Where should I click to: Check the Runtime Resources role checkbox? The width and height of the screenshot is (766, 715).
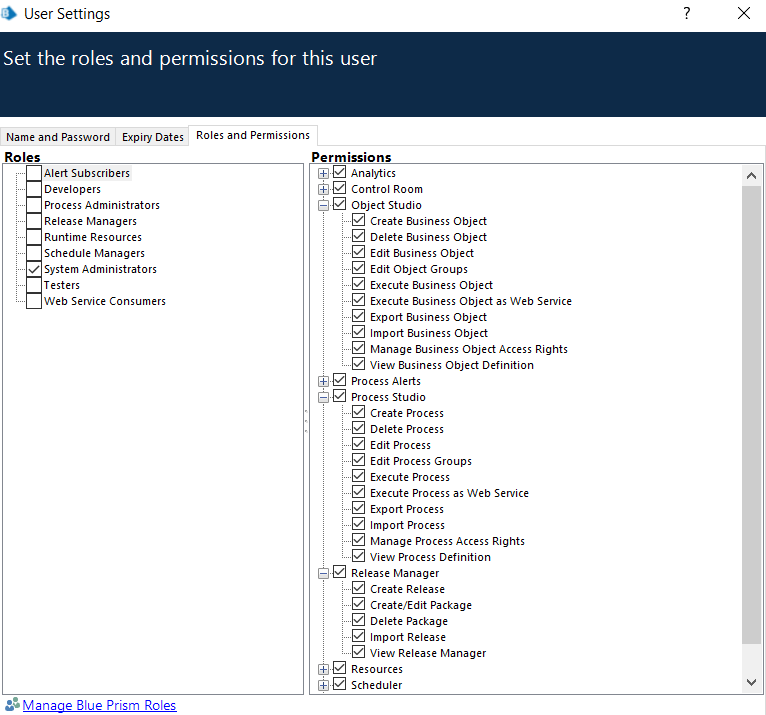coord(34,237)
